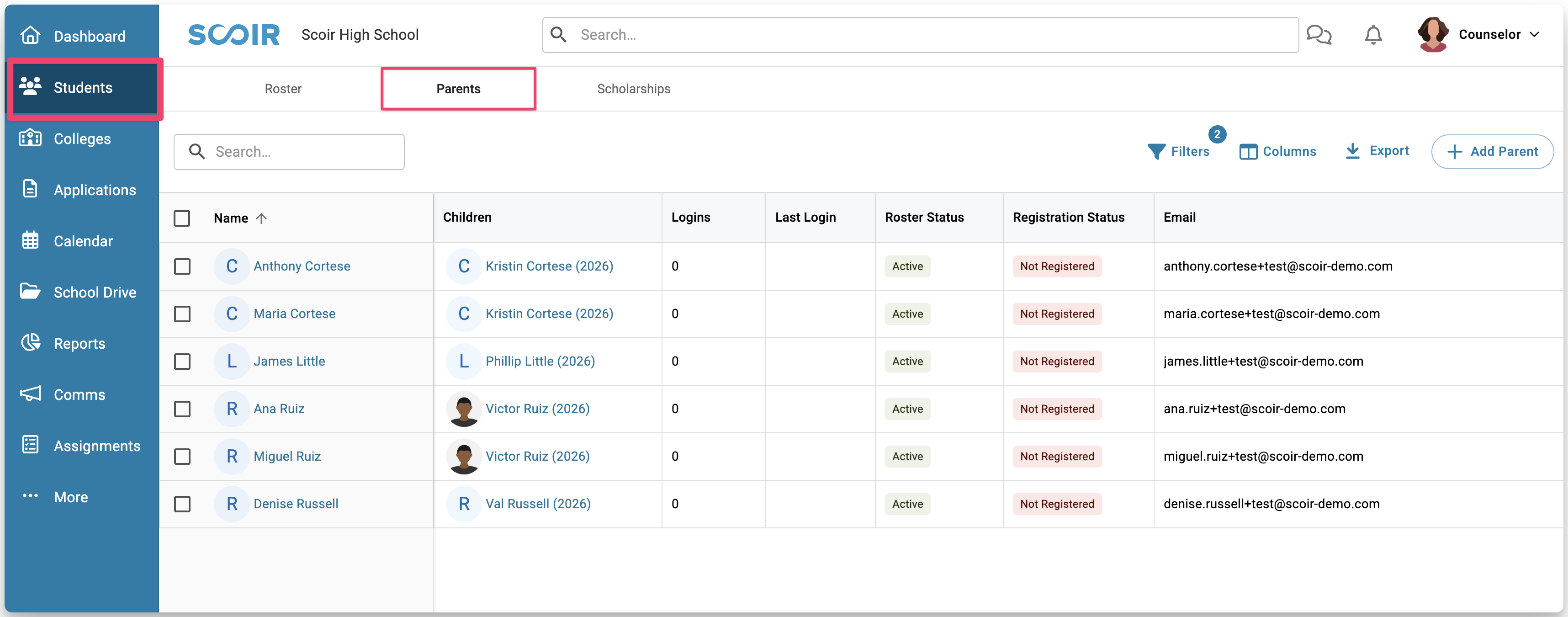Switch to the Scholarships tab
Screen dimensions: 1568x617
[633, 89]
